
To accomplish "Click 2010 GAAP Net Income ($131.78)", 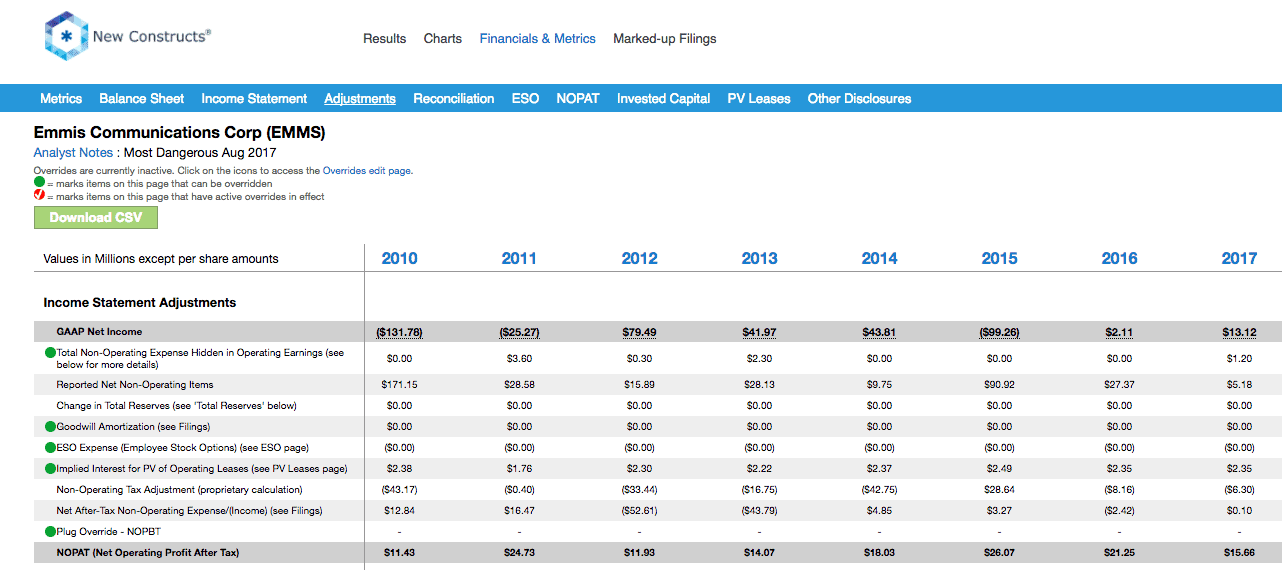I will point(399,332).
